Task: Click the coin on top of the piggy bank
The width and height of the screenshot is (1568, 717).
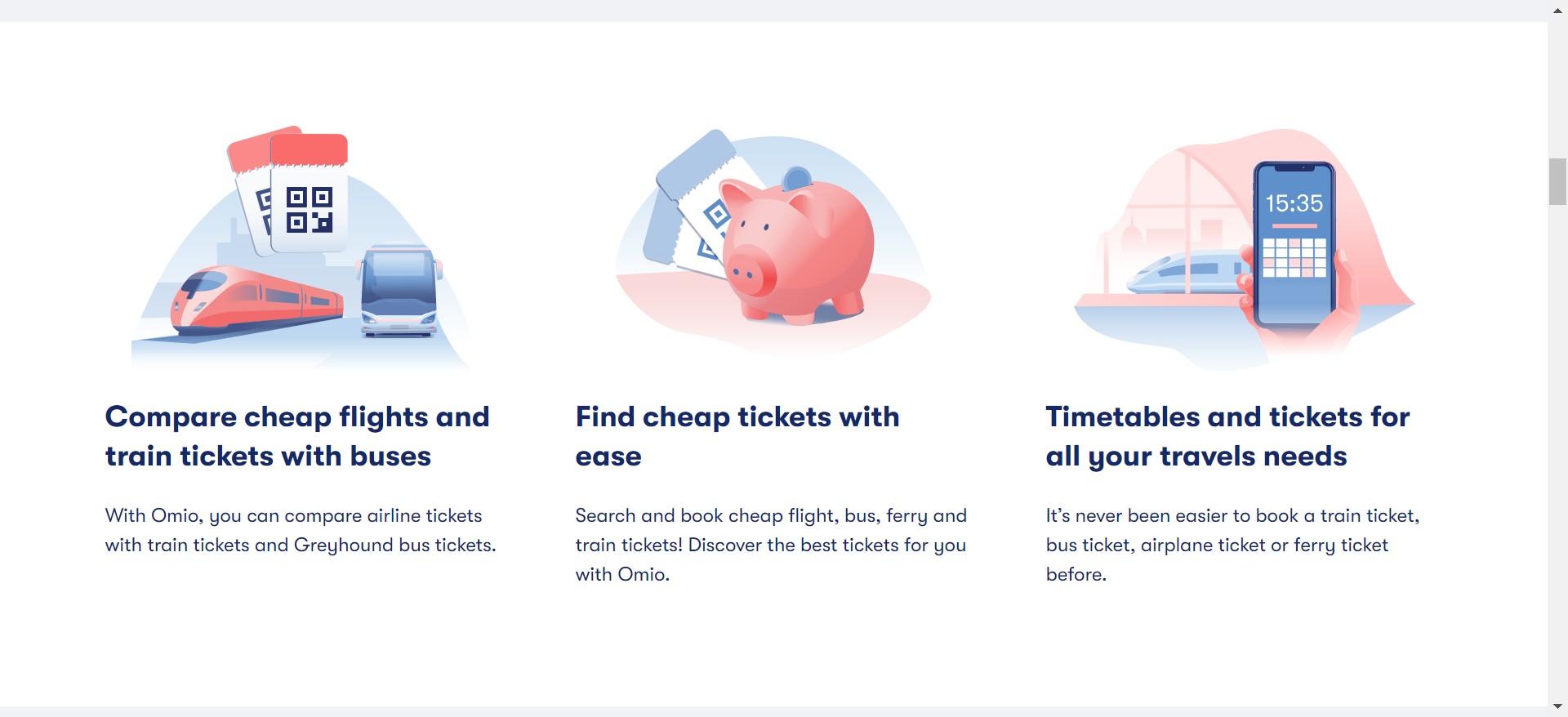Action: pyautogui.click(x=797, y=176)
